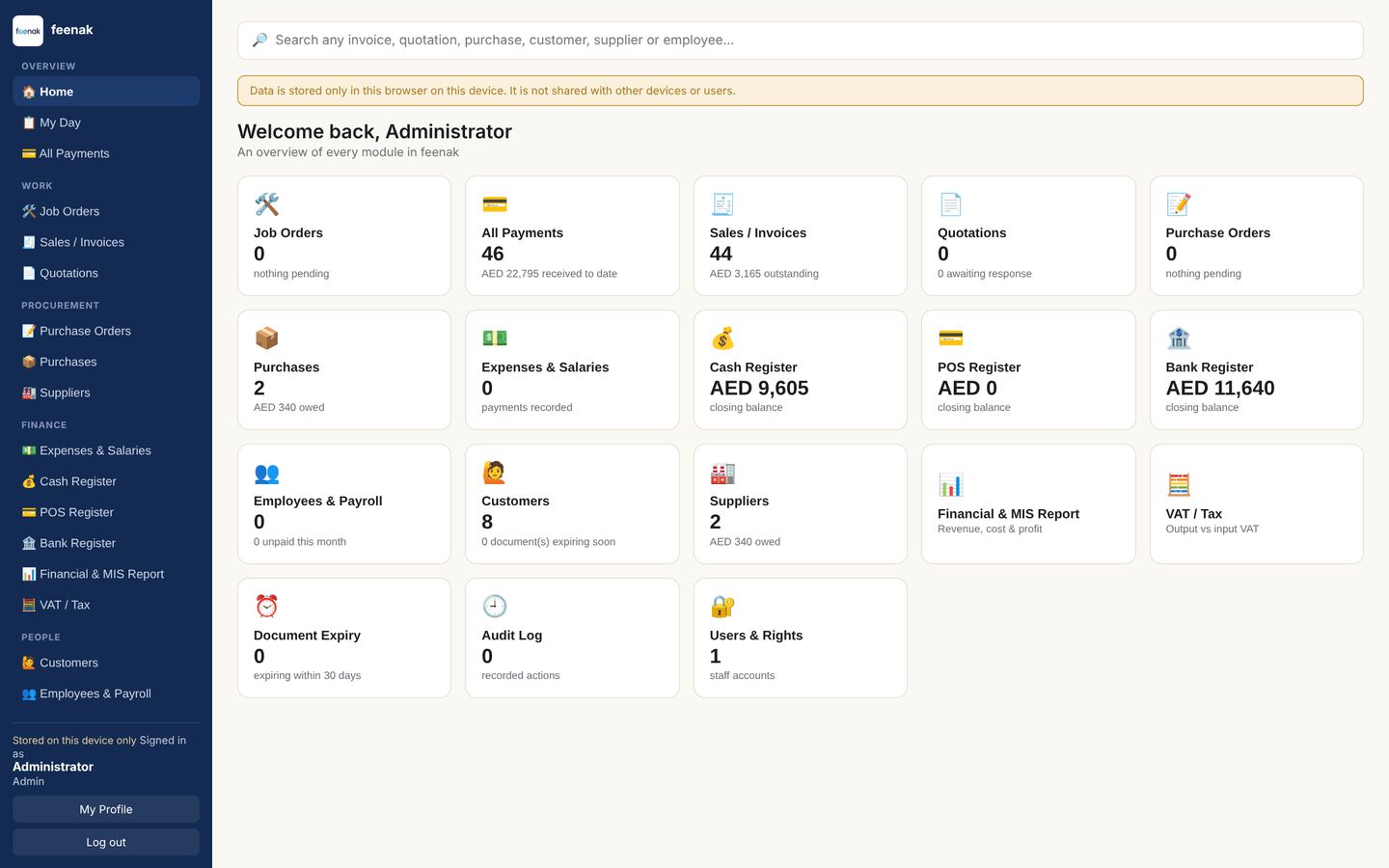Click the Document Expiry alarm clock icon
Viewport: 1389px width, 868px height.
click(266, 607)
